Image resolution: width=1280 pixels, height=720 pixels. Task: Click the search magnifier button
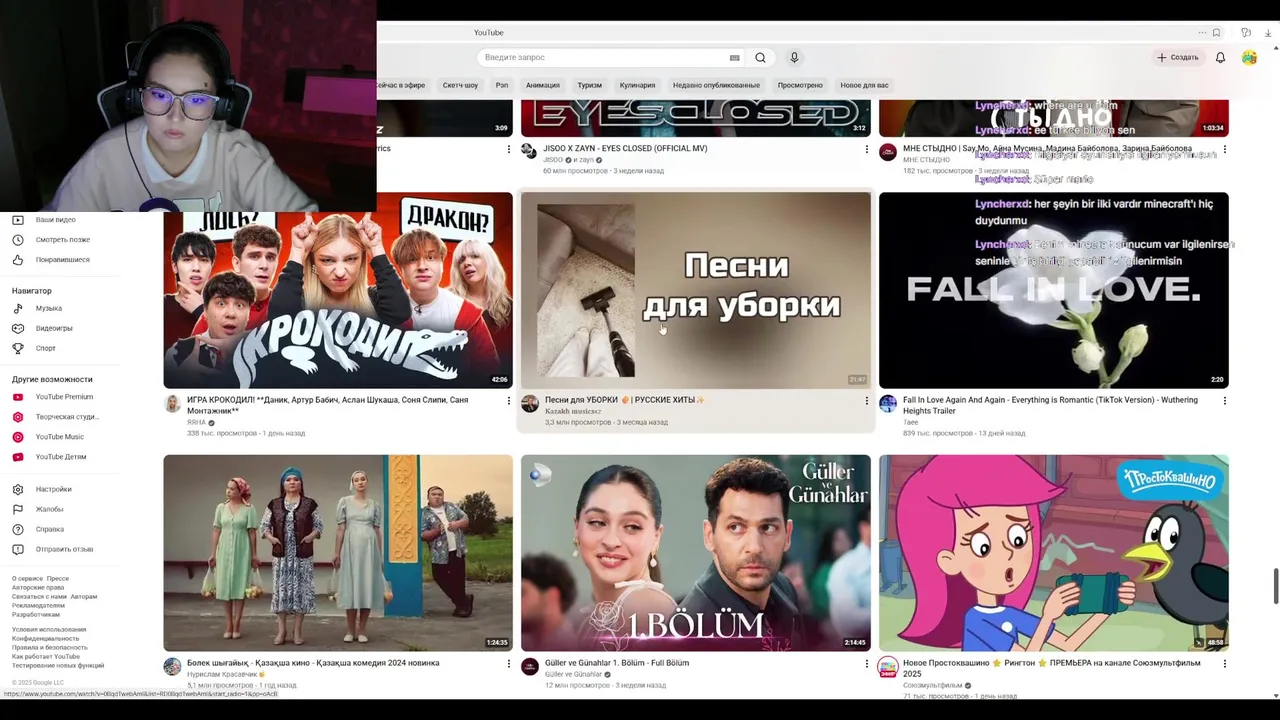coord(760,57)
